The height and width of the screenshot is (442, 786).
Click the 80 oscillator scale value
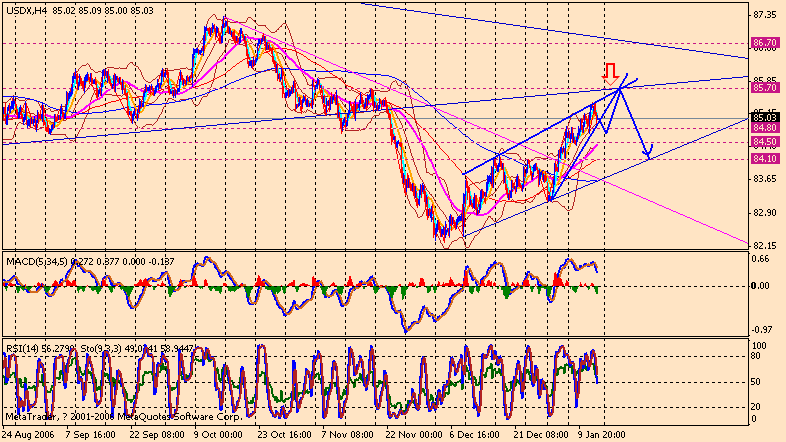(x=756, y=356)
